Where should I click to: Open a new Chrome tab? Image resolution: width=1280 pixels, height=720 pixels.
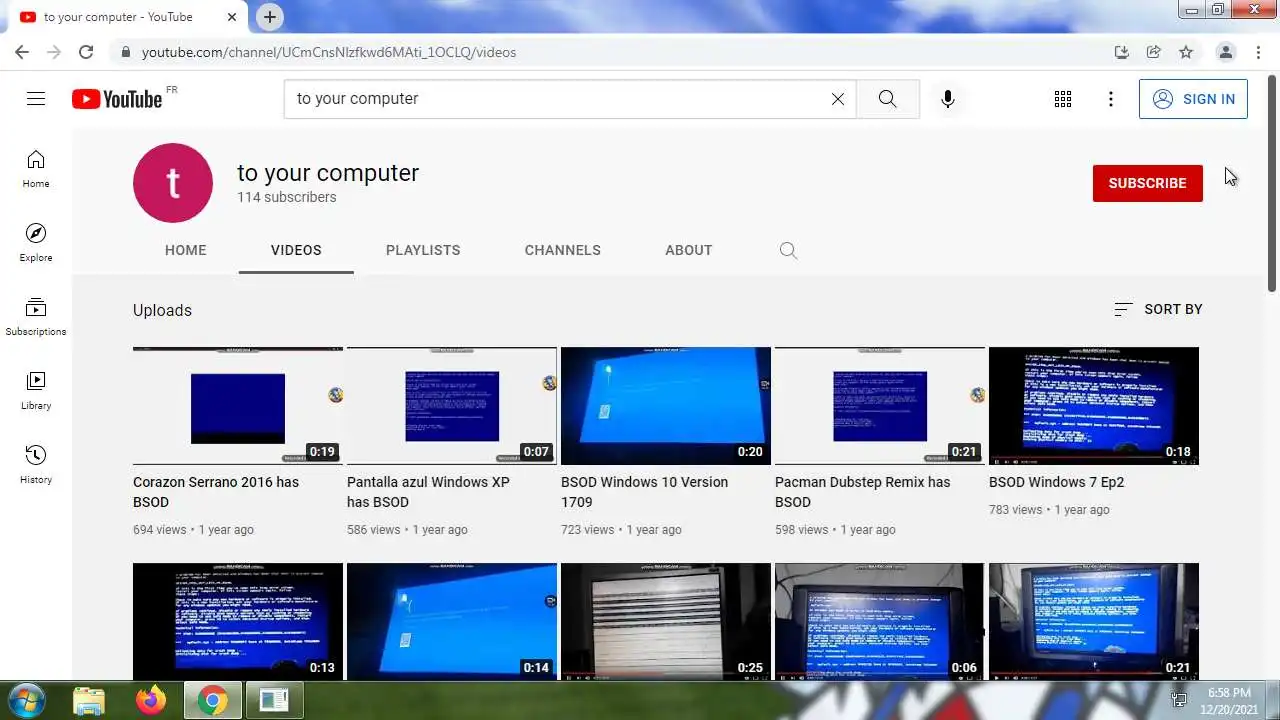270,17
